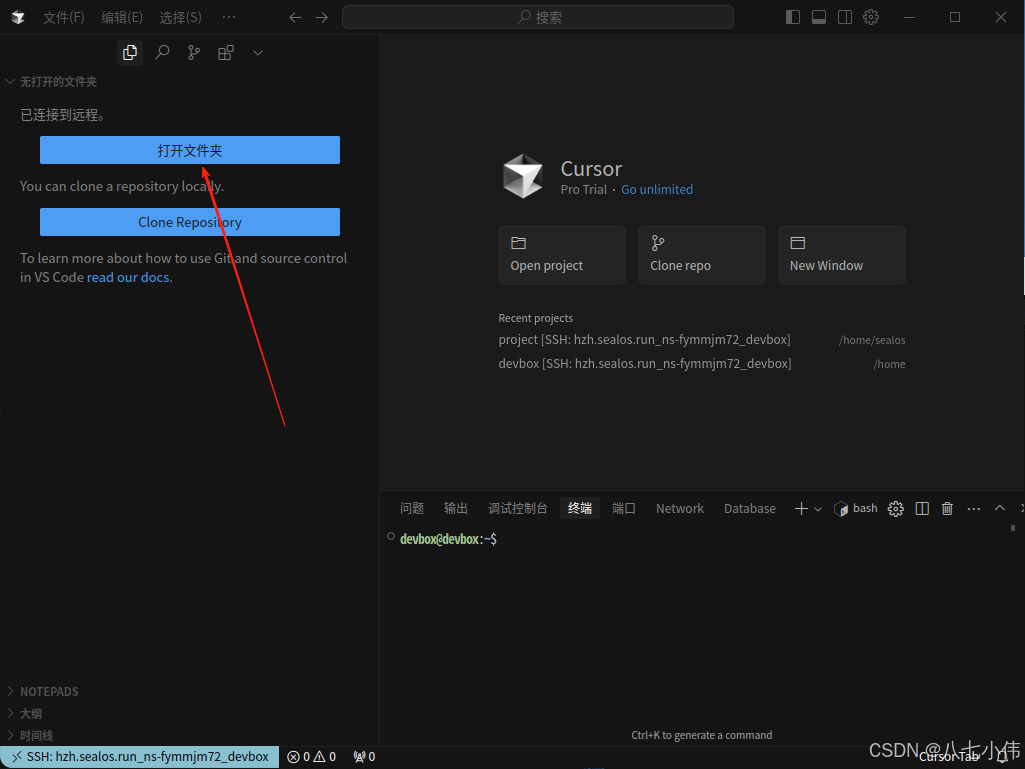Click the Cursor Tab status item
The image size is (1025, 769).
coord(949,757)
